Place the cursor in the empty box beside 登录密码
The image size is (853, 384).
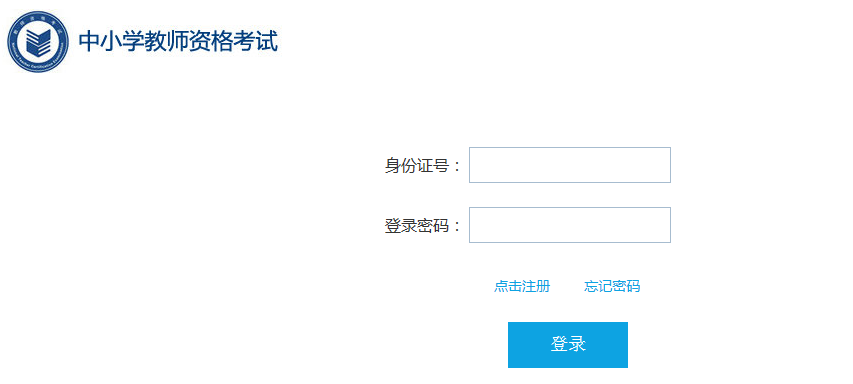570,225
